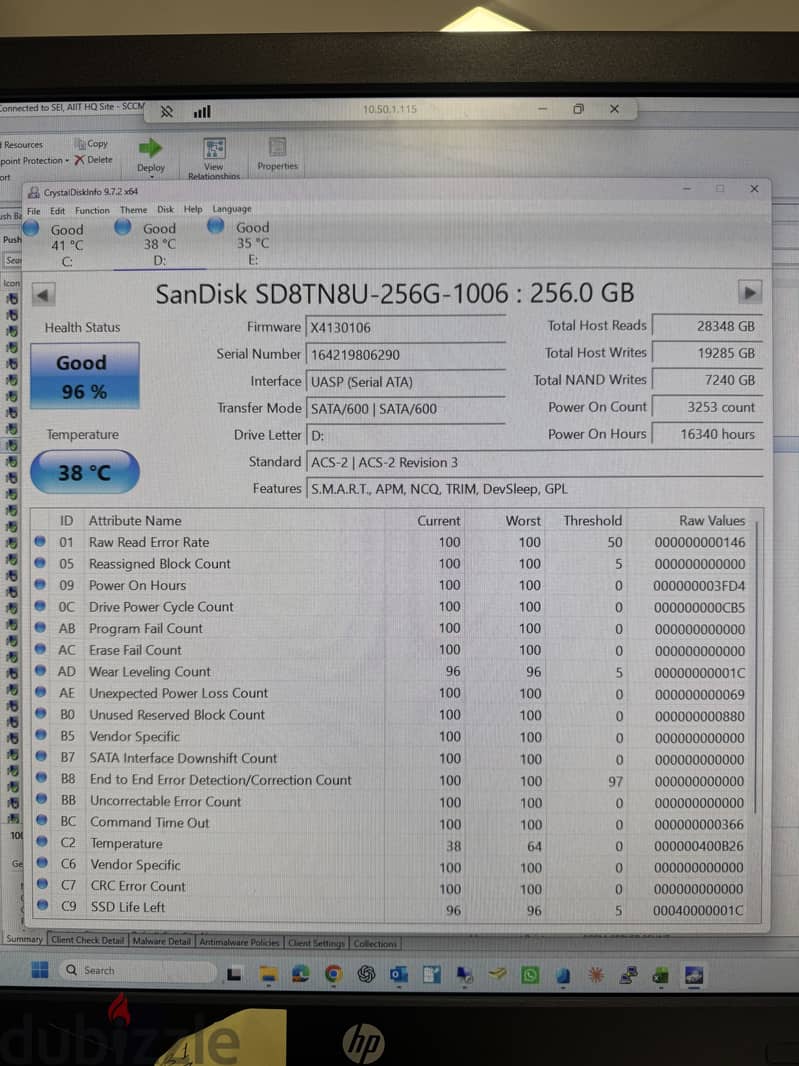Launch Microsoft Edge from the taskbar
799x1066 pixels.
pos(301,974)
